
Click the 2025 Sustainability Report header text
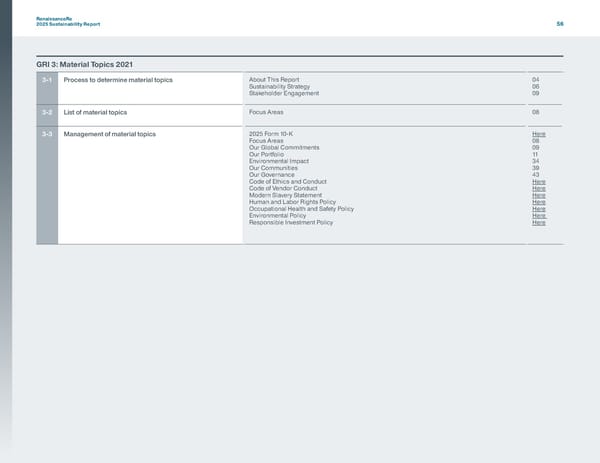click(x=68, y=24)
